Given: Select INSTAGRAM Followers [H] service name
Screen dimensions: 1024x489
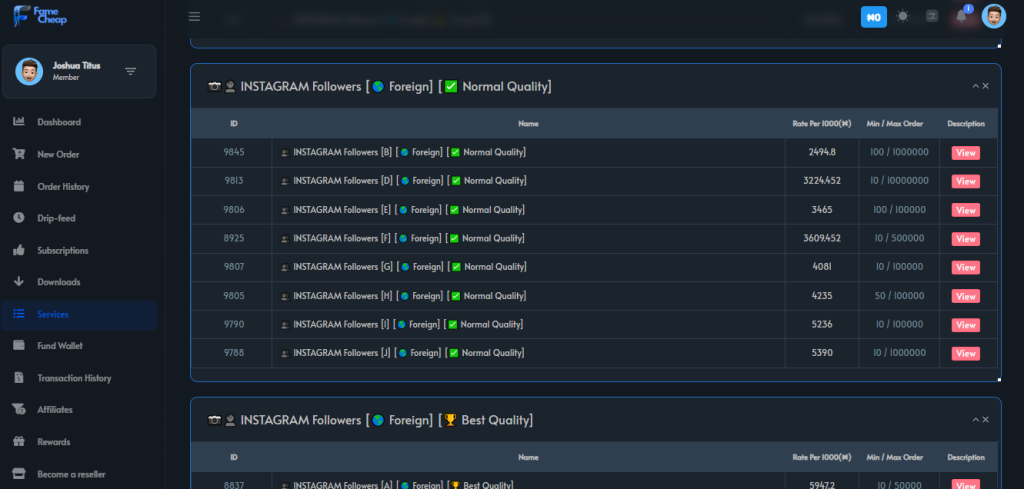Looking at the screenshot, I should pos(403,296).
